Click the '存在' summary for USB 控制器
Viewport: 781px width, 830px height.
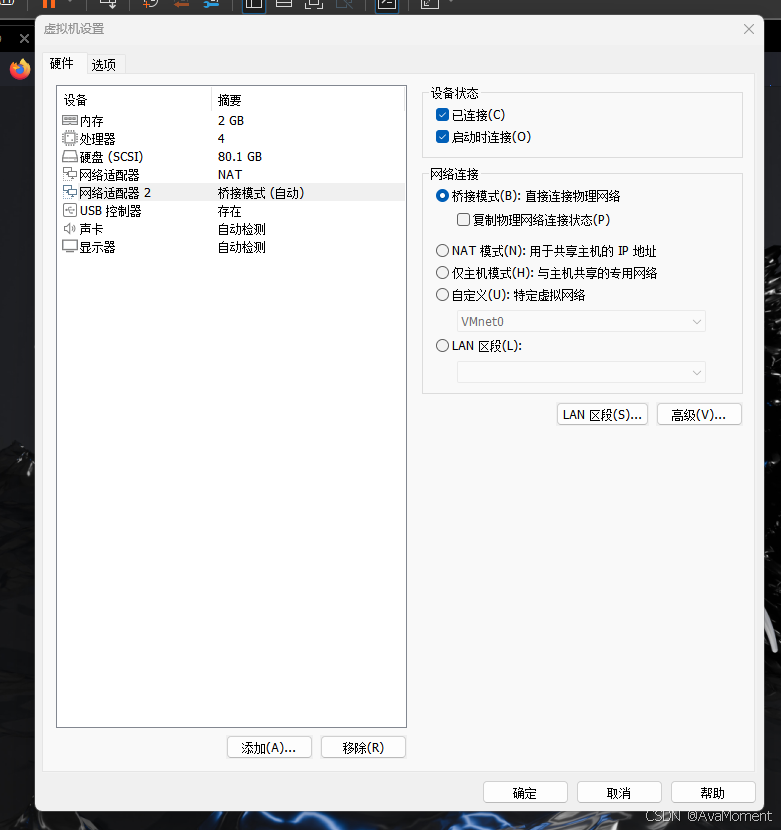[x=229, y=211]
